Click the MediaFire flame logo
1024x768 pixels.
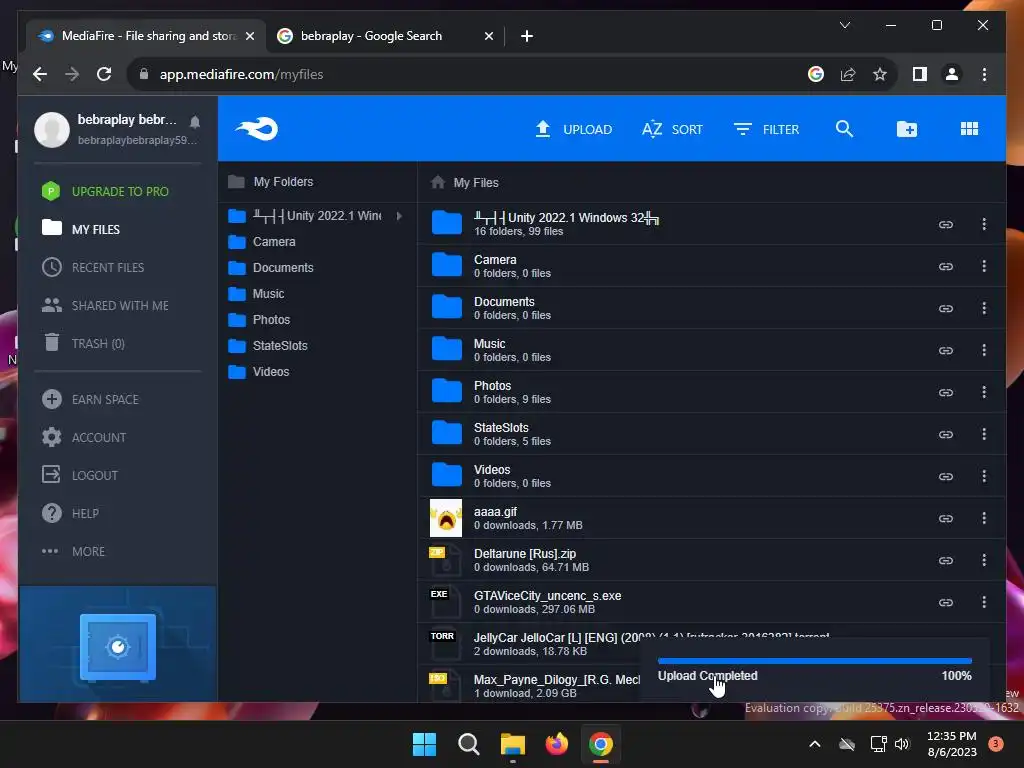point(257,129)
